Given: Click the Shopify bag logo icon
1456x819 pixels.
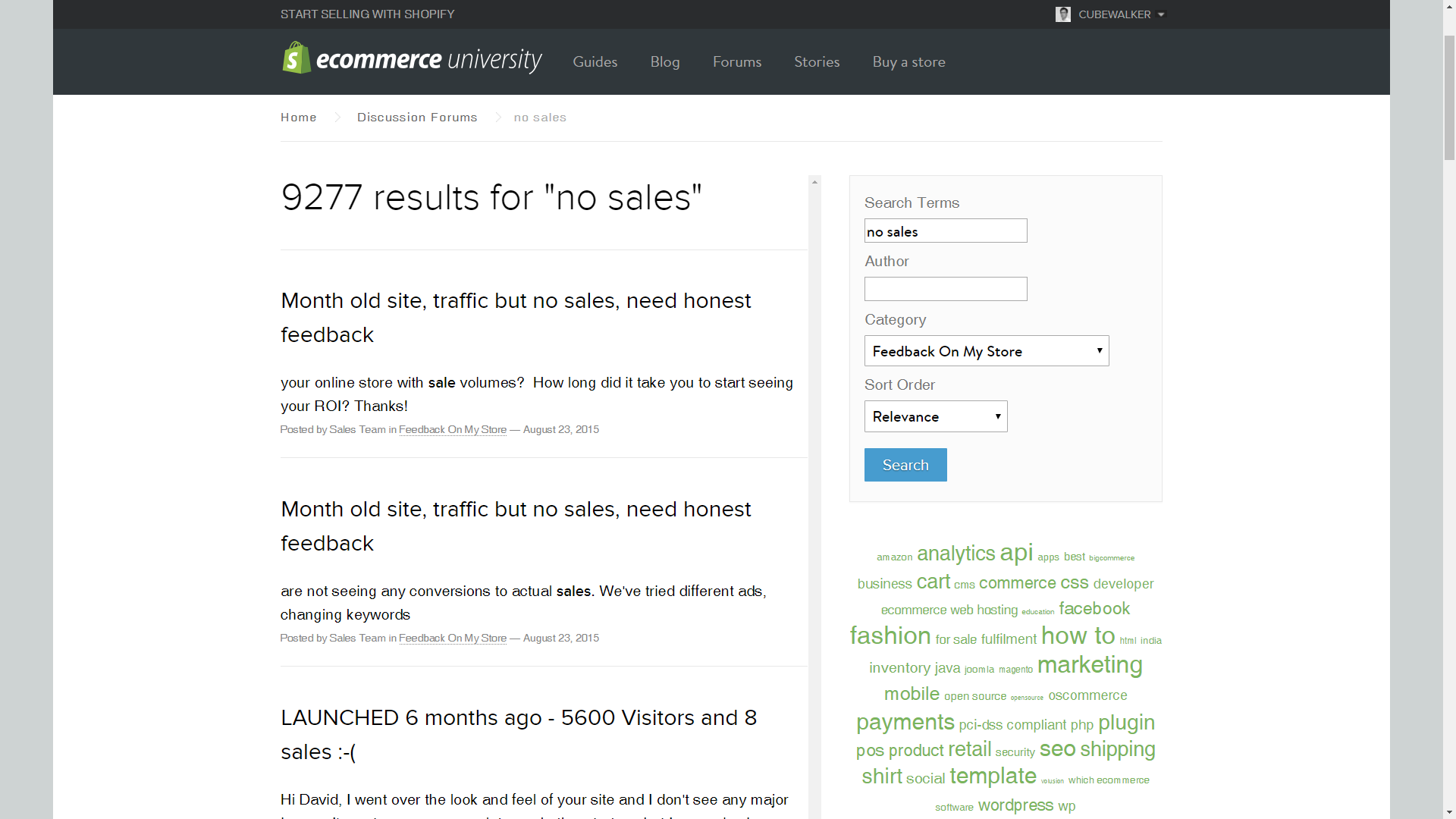Looking at the screenshot, I should click(x=297, y=58).
